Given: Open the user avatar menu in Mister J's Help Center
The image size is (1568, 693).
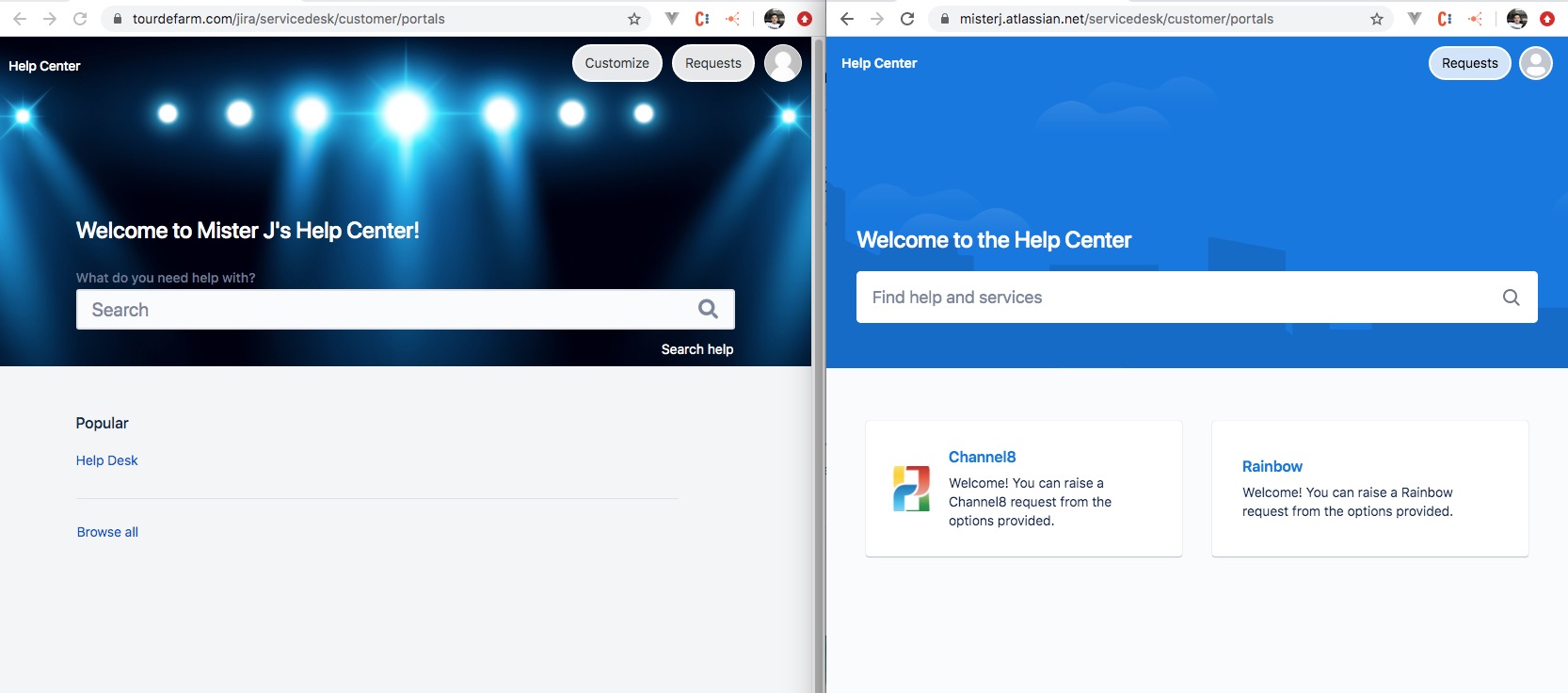Looking at the screenshot, I should [783, 63].
